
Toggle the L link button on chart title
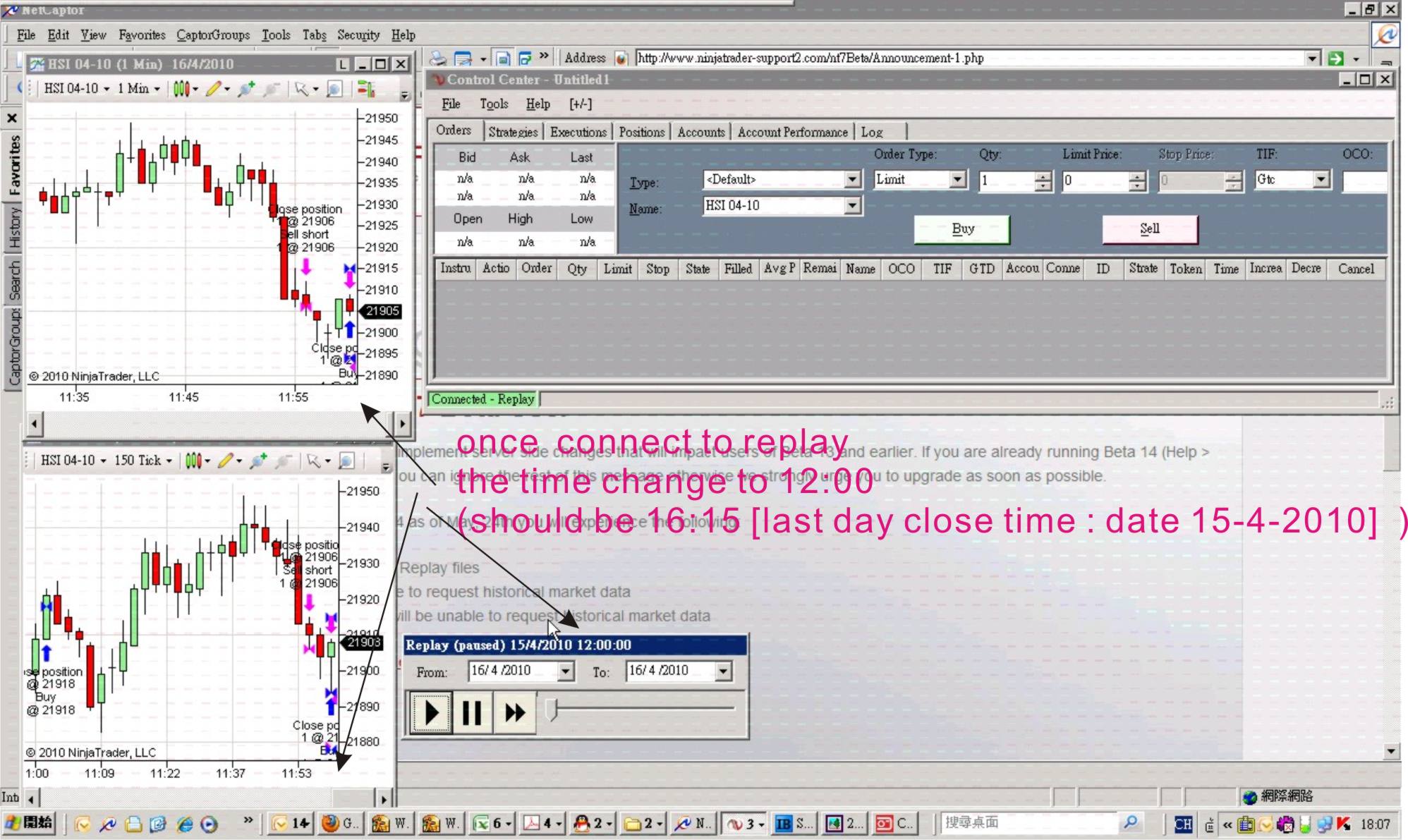pyautogui.click(x=342, y=64)
